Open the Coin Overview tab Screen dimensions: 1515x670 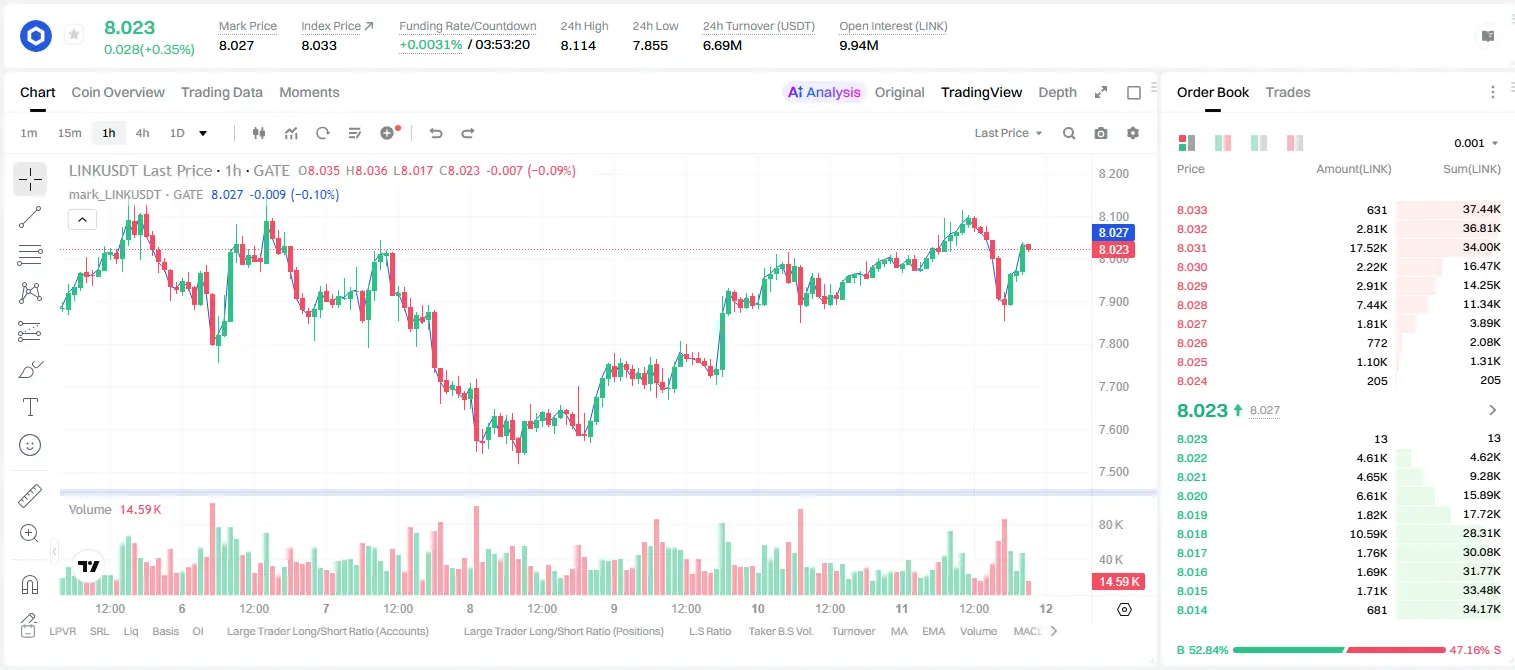click(118, 92)
